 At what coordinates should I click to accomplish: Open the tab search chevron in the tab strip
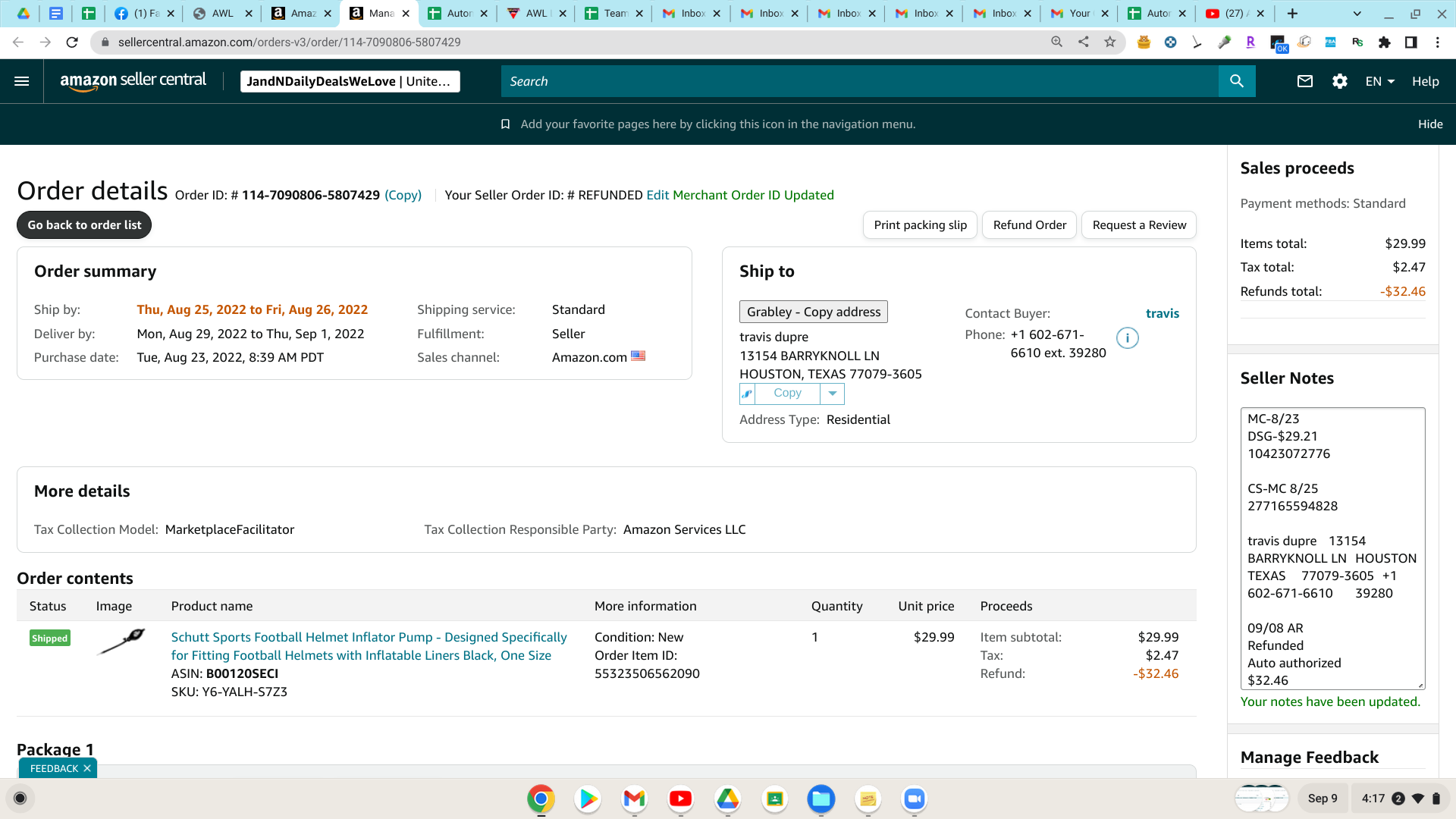[1357, 14]
